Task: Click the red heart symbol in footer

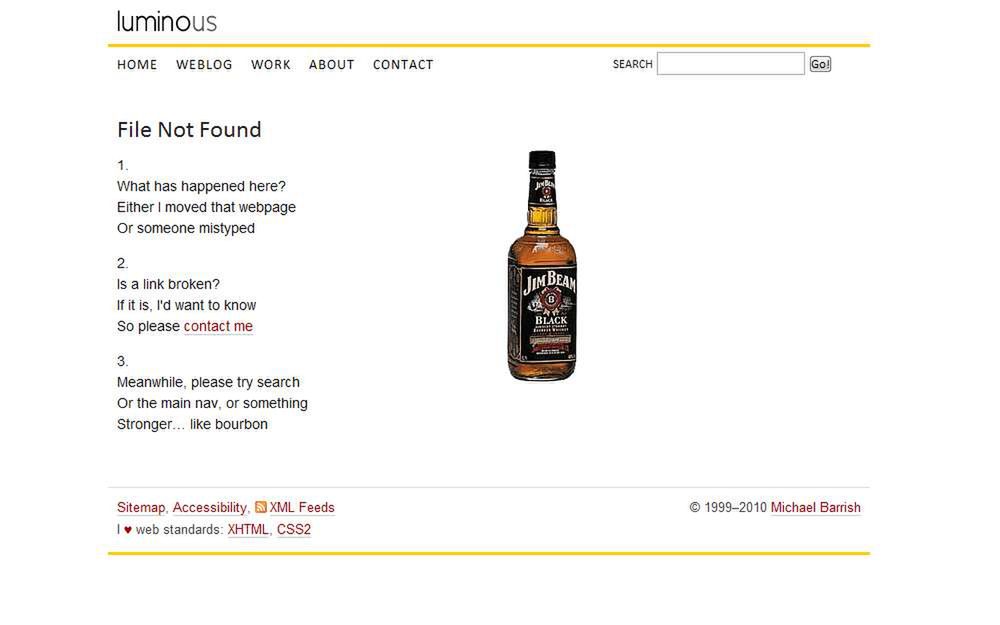Action: pyautogui.click(x=128, y=529)
